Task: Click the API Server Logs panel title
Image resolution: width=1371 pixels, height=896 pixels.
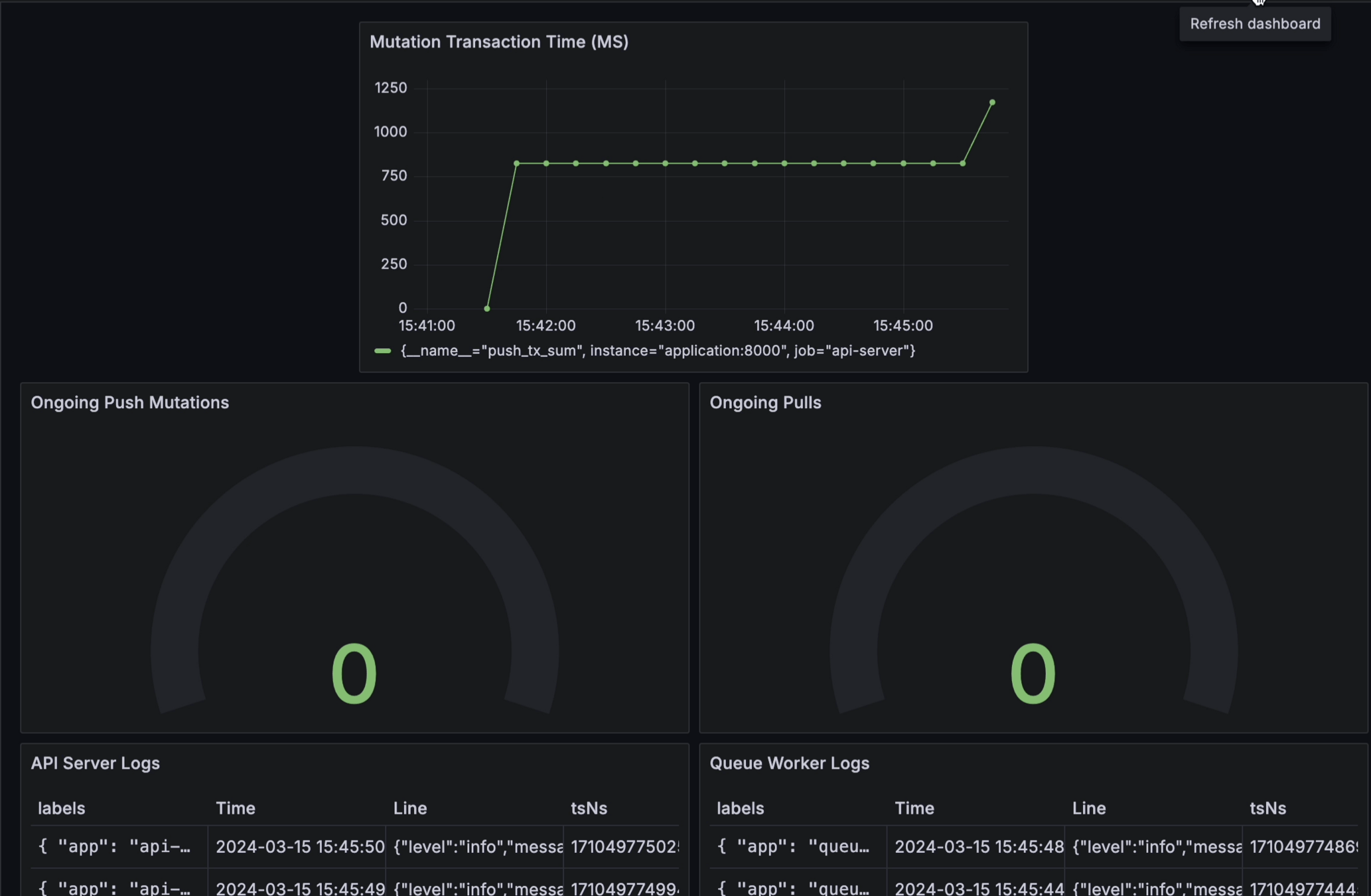Action: (95, 763)
